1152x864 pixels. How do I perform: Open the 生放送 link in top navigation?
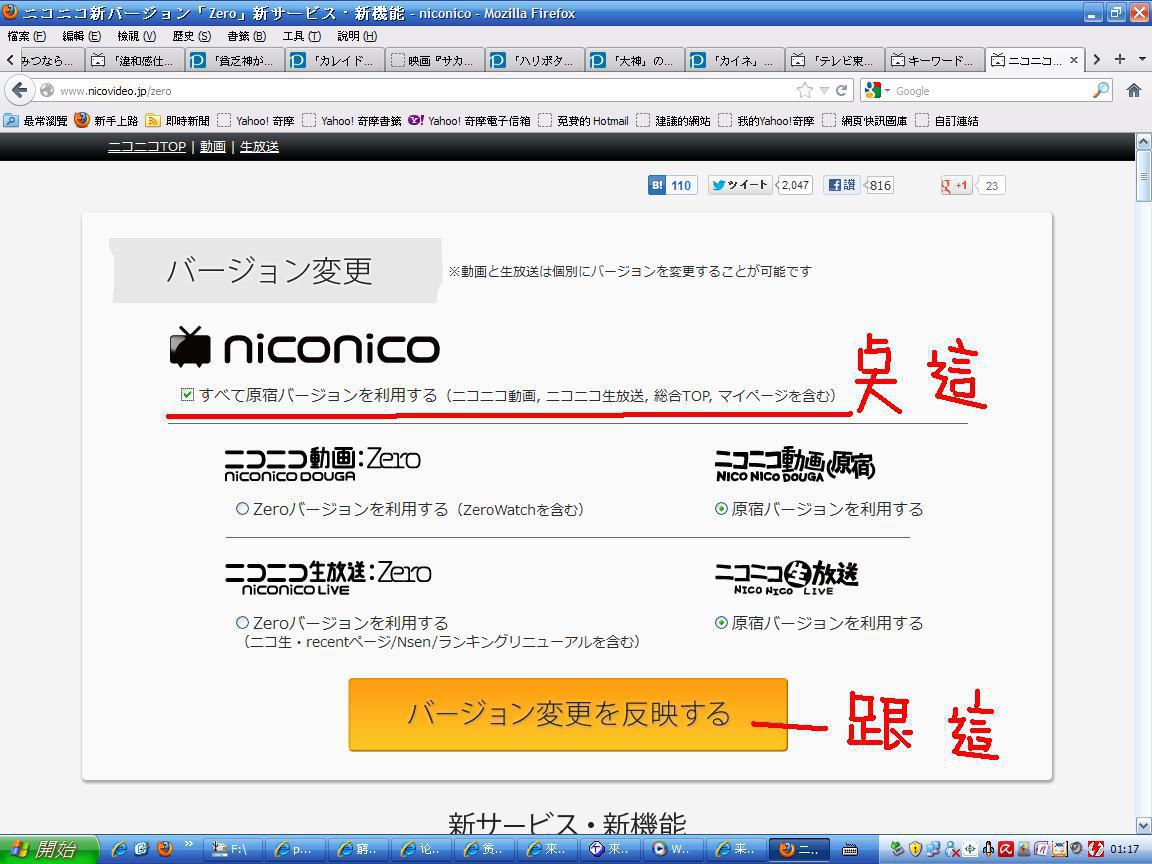[259, 147]
